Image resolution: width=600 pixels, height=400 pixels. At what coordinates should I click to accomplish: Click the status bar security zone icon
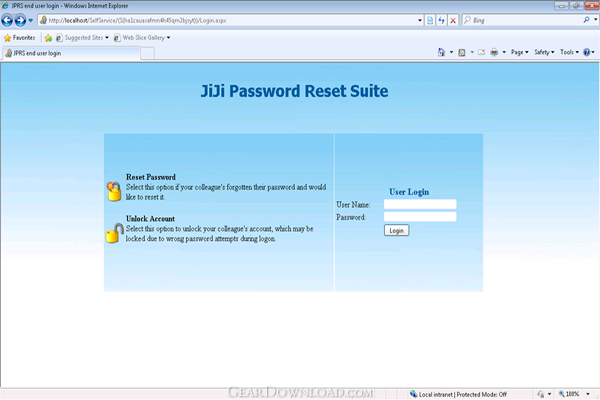tap(413, 394)
